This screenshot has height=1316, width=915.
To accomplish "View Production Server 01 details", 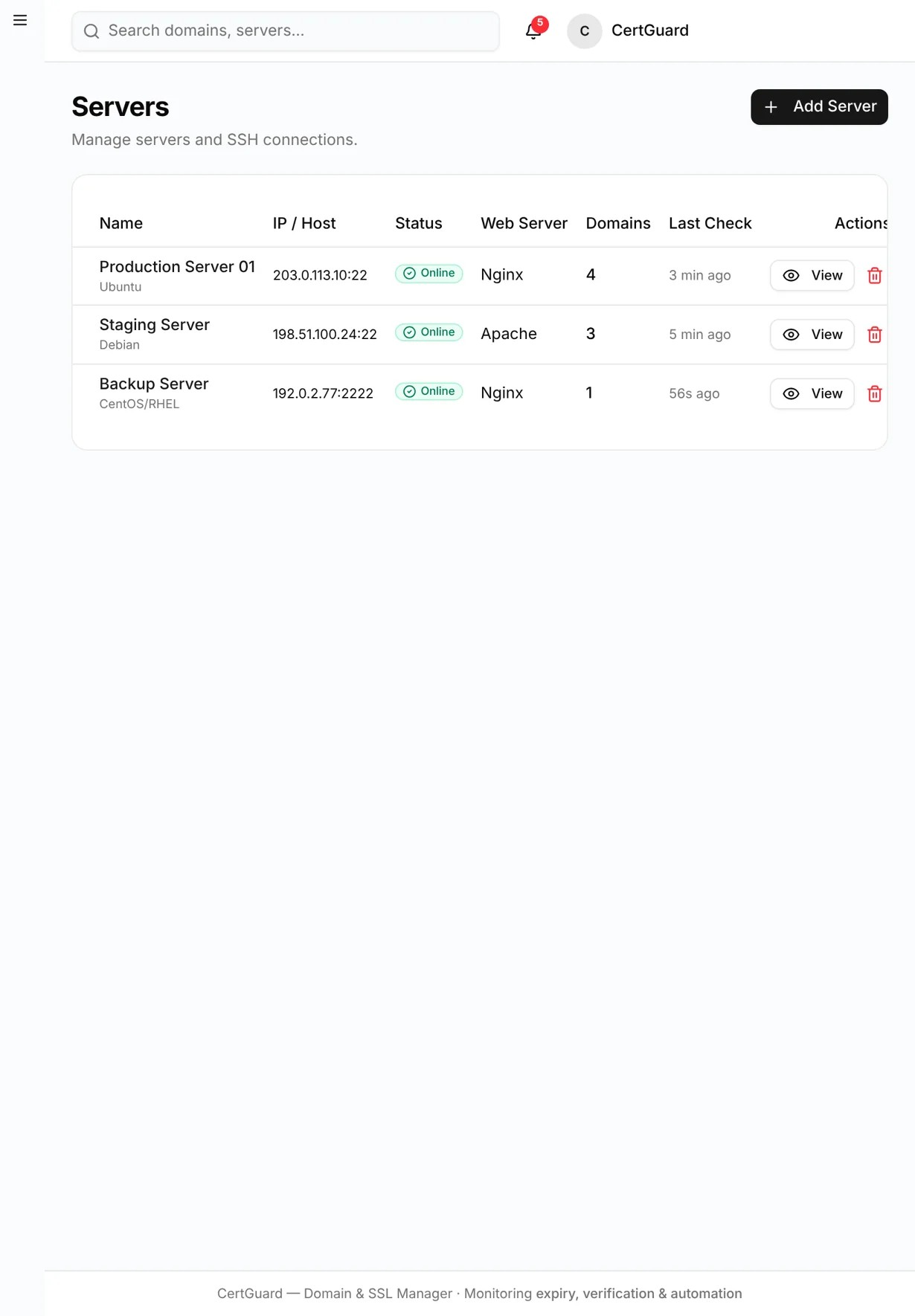I will click(x=812, y=275).
